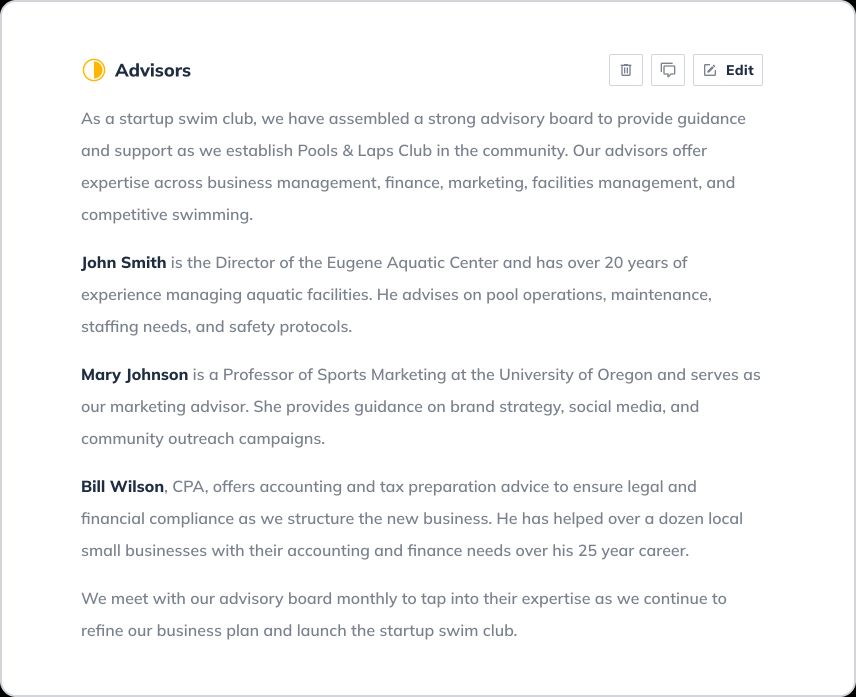Screen dimensions: 856x697
Task: Delete the Advisors section with trash icon
Action: point(626,70)
